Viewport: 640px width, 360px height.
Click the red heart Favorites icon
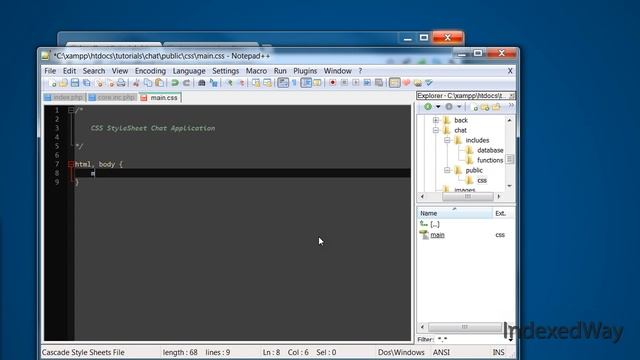(406, 83)
